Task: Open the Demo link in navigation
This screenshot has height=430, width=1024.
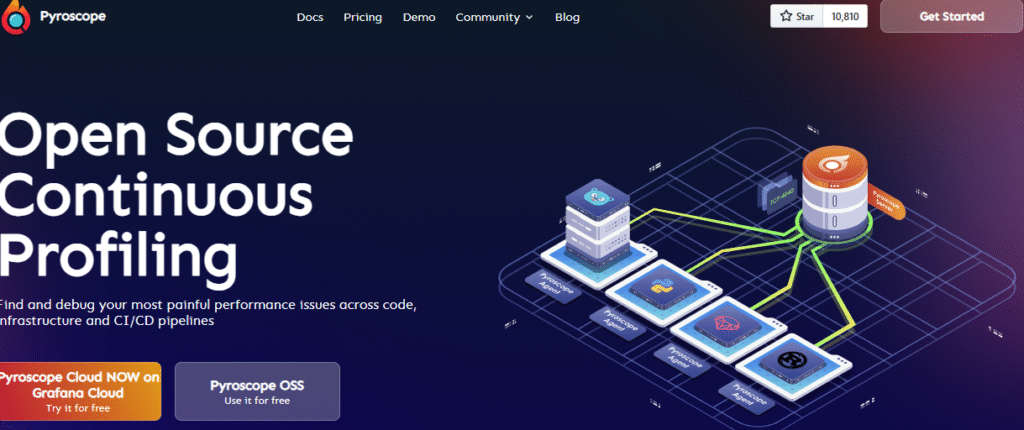Action: click(418, 17)
